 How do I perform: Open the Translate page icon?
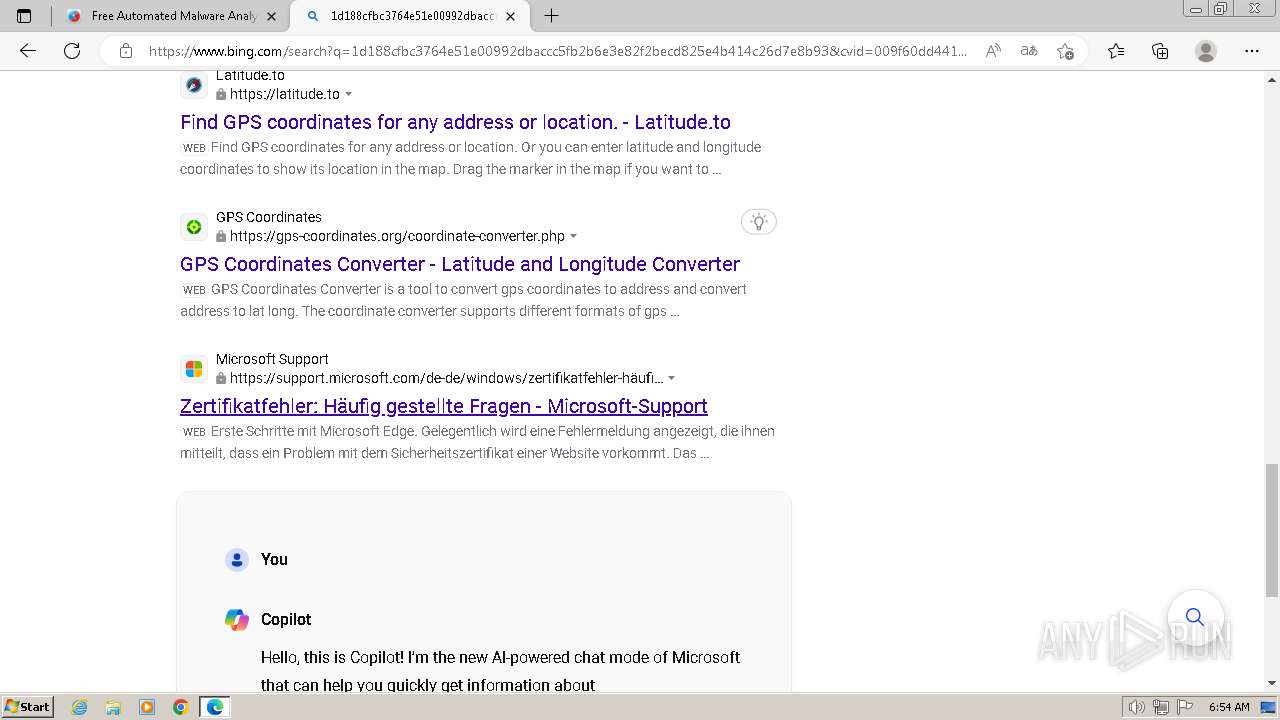coord(1029,51)
